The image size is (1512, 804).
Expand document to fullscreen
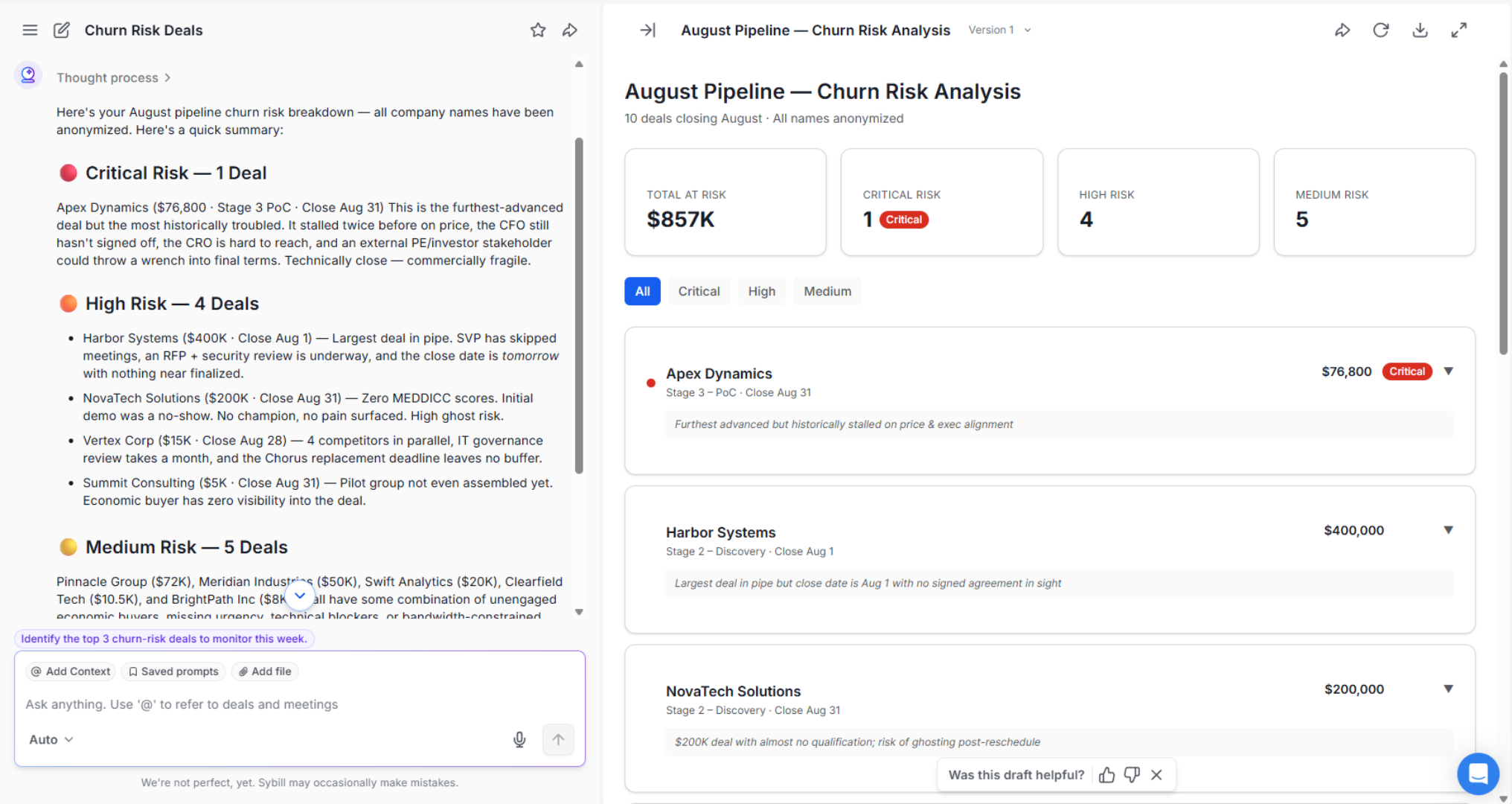[1459, 30]
